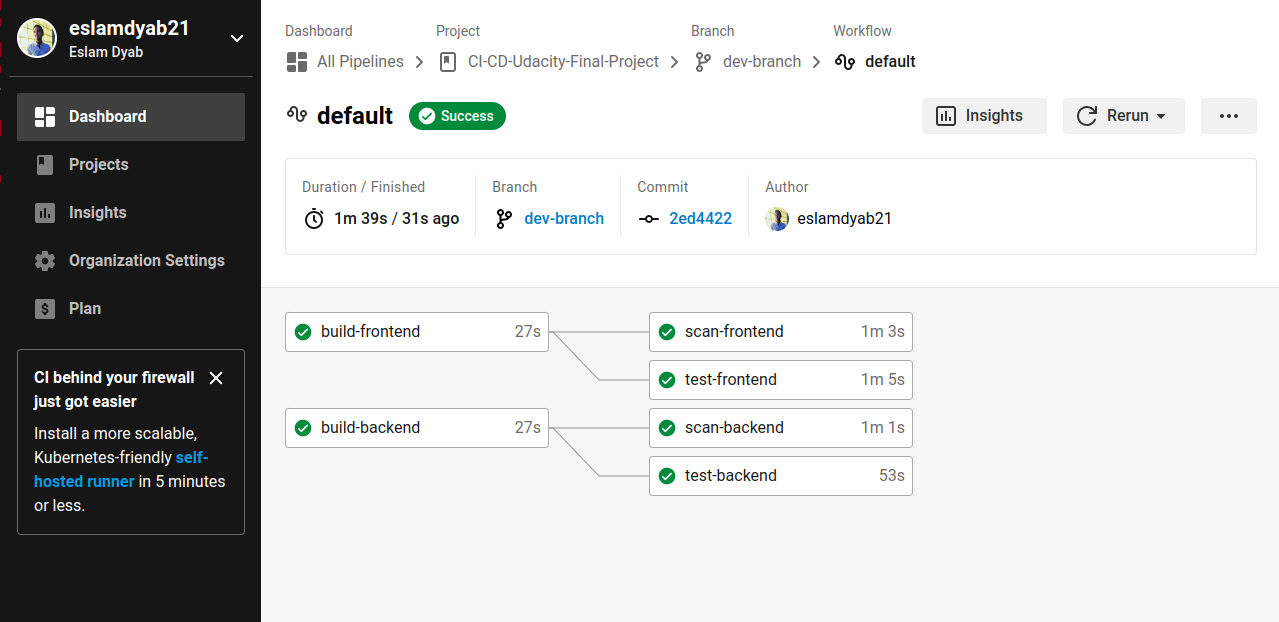Click the Success status badge
The image size is (1279, 622).
coord(457,116)
